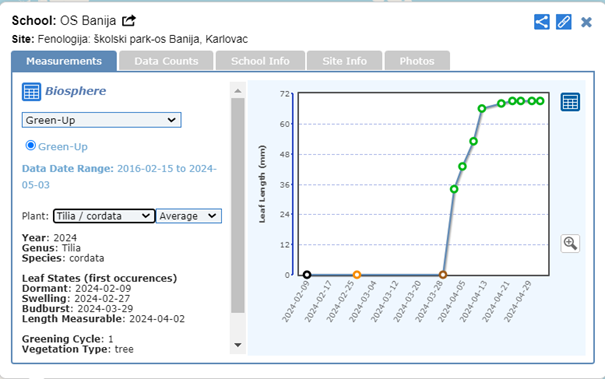The height and width of the screenshot is (379, 605).
Task: Close the school popup window
Action: (586, 22)
